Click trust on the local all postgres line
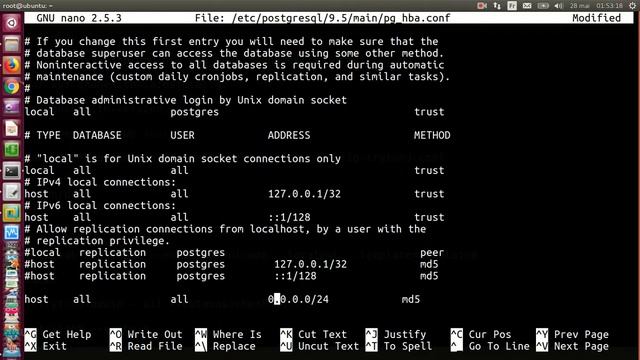 click(429, 112)
